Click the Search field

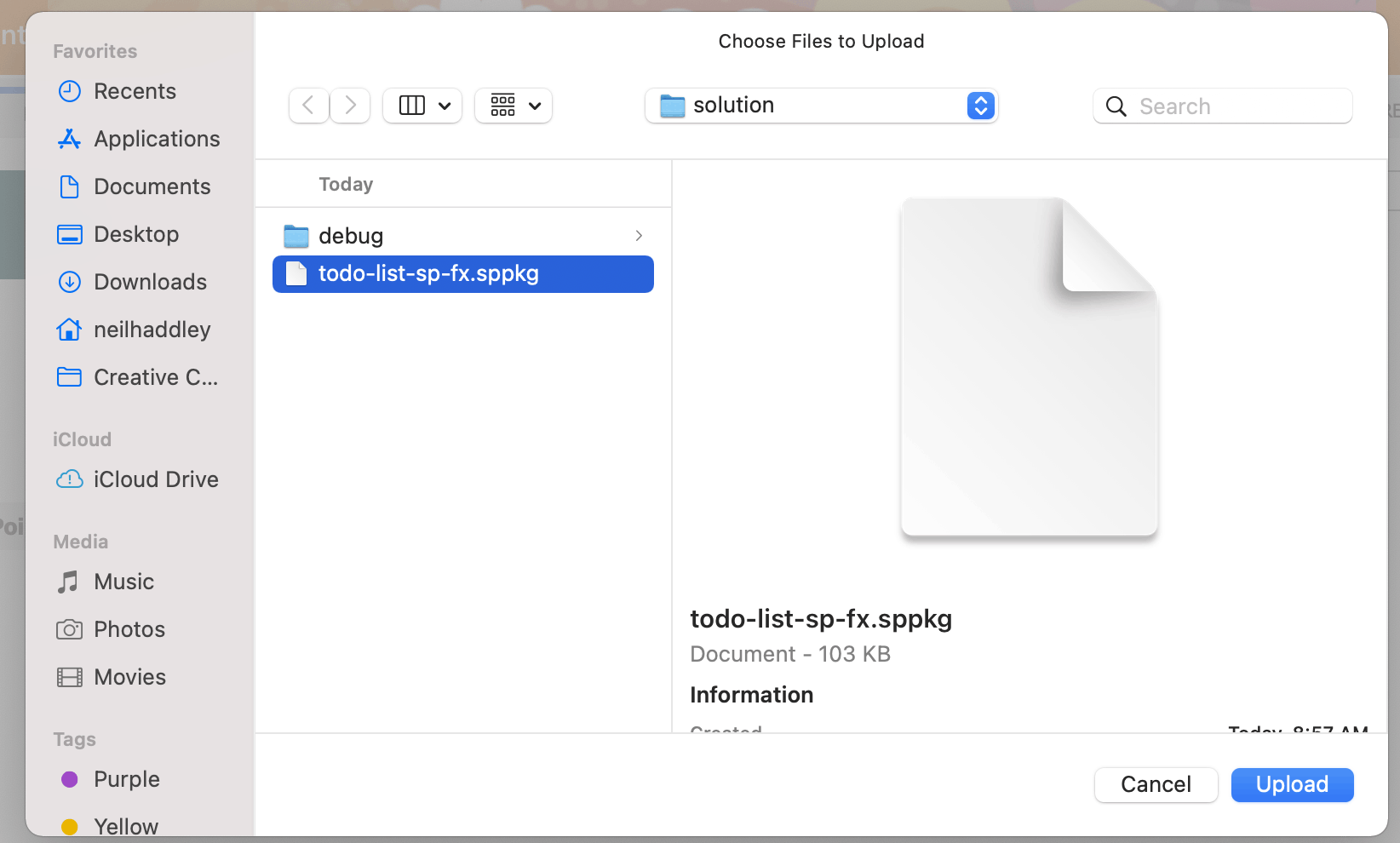tap(1235, 106)
